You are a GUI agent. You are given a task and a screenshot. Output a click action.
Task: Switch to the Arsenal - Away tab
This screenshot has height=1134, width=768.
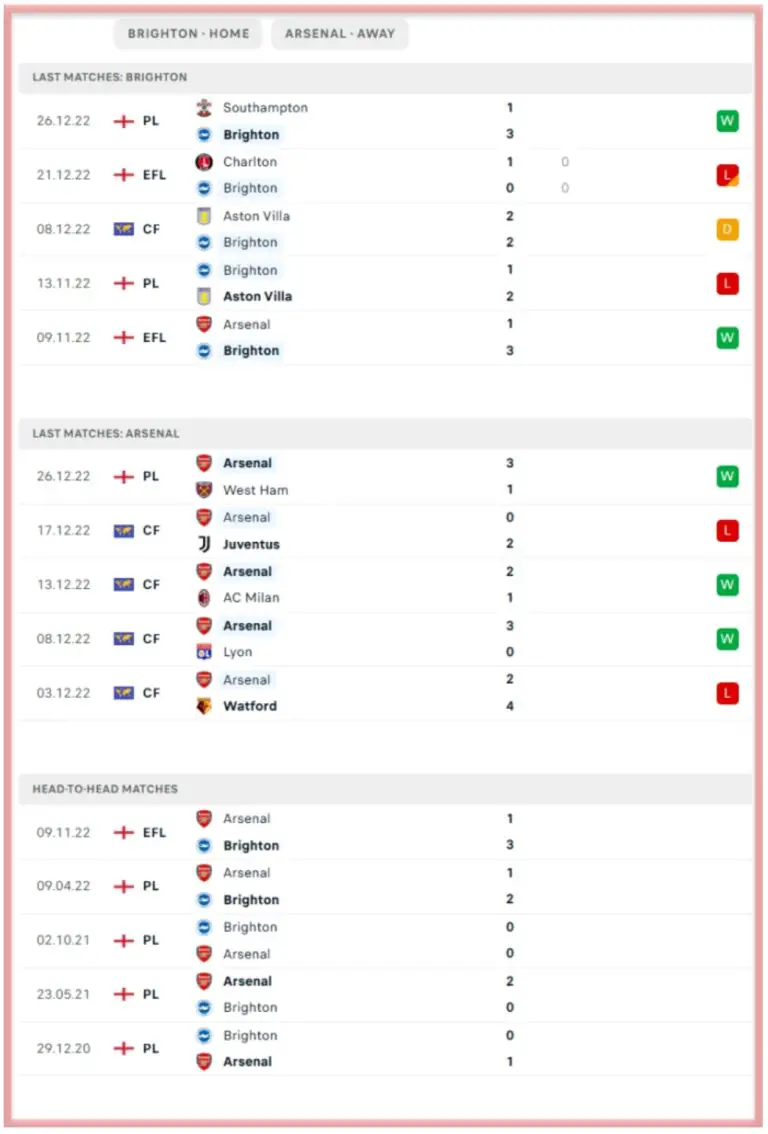(x=340, y=33)
